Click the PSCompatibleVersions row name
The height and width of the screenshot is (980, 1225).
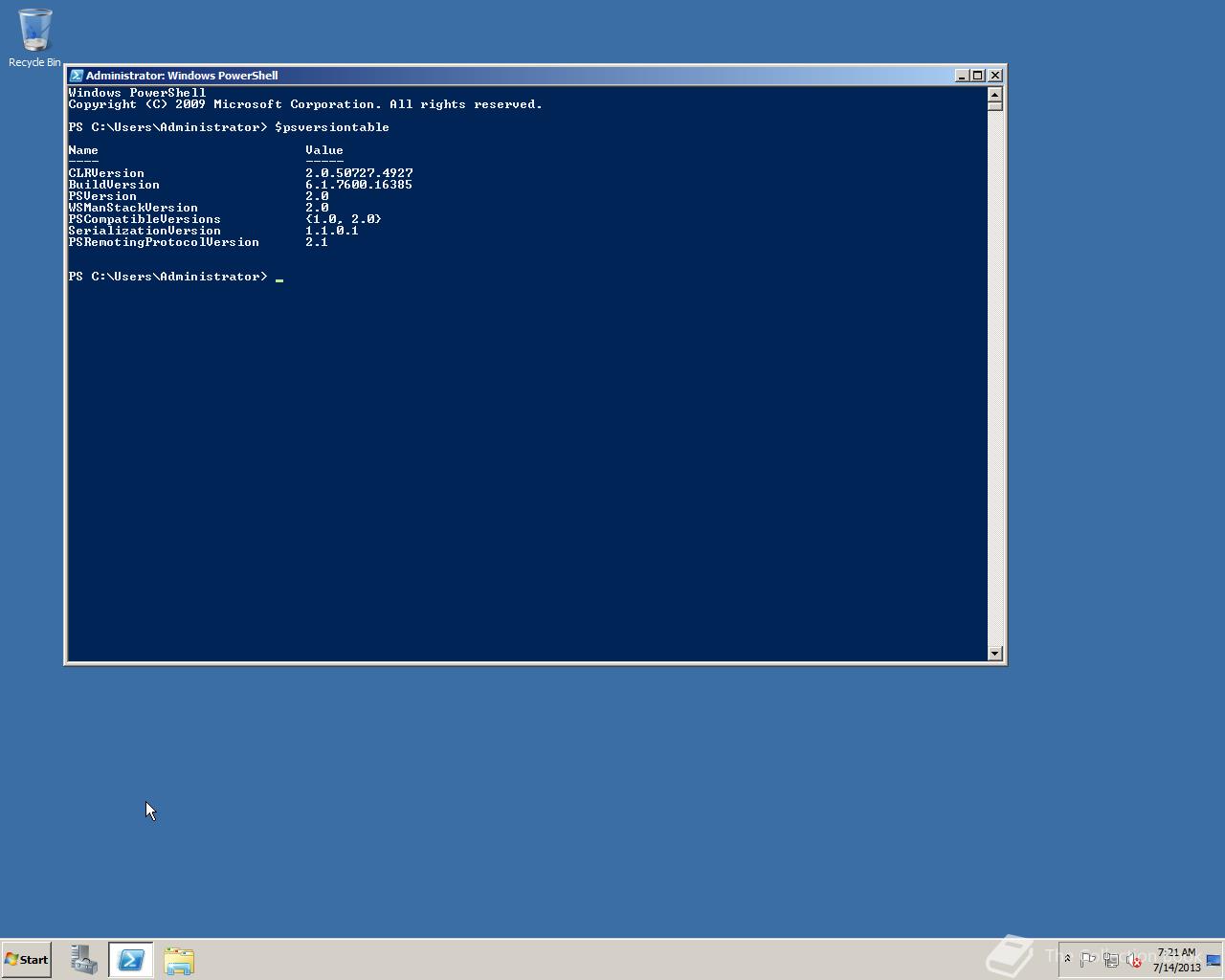pos(145,219)
